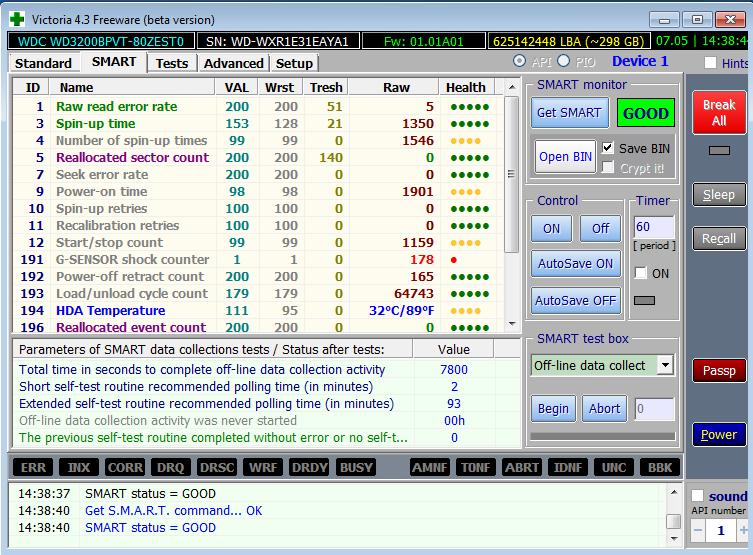
Task: Switch to the Setup tab
Action: [294, 63]
